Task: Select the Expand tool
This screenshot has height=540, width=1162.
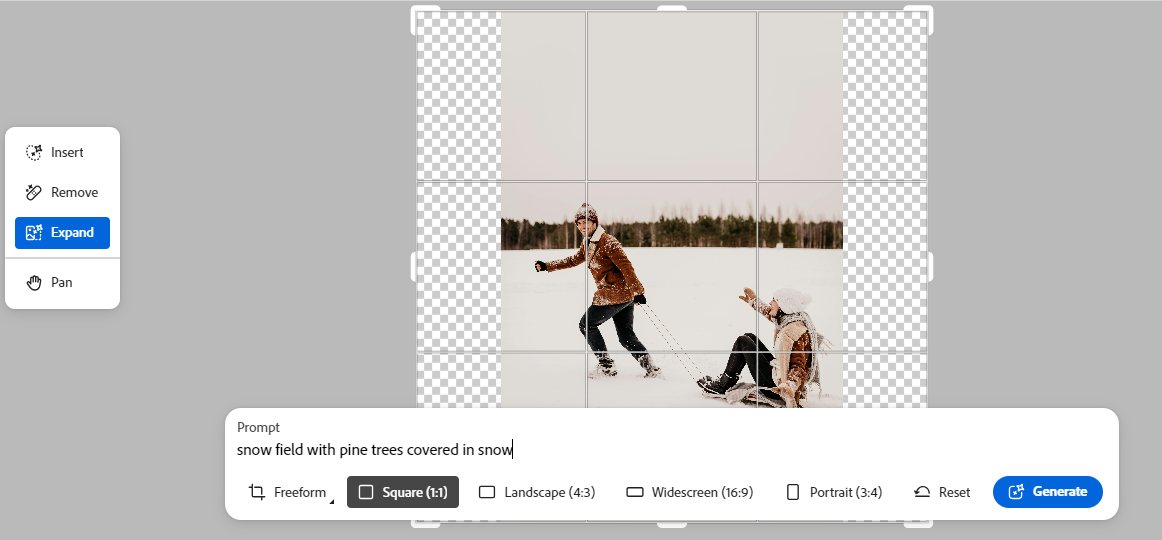Action: click(x=62, y=233)
